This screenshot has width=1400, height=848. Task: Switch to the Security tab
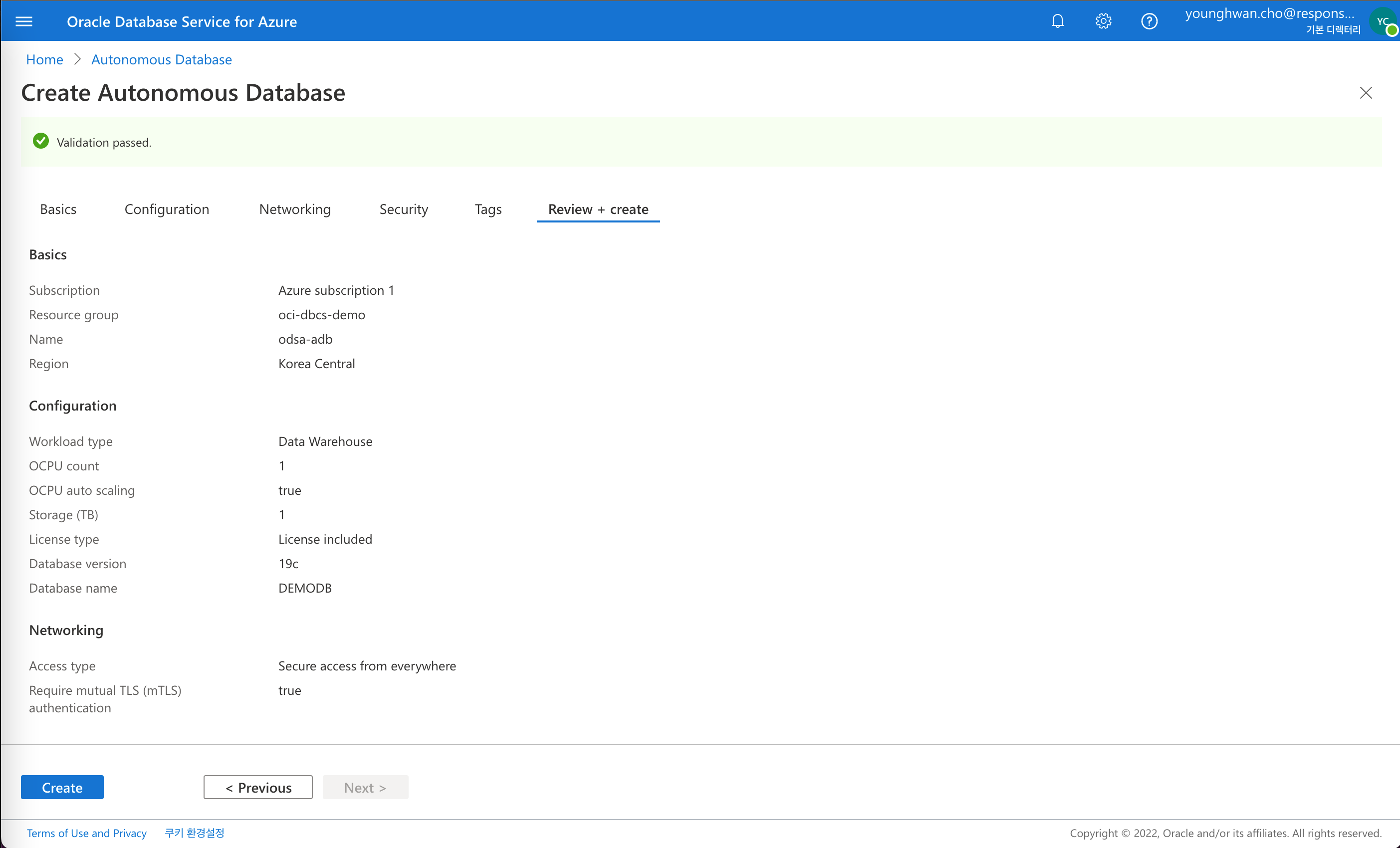[404, 209]
